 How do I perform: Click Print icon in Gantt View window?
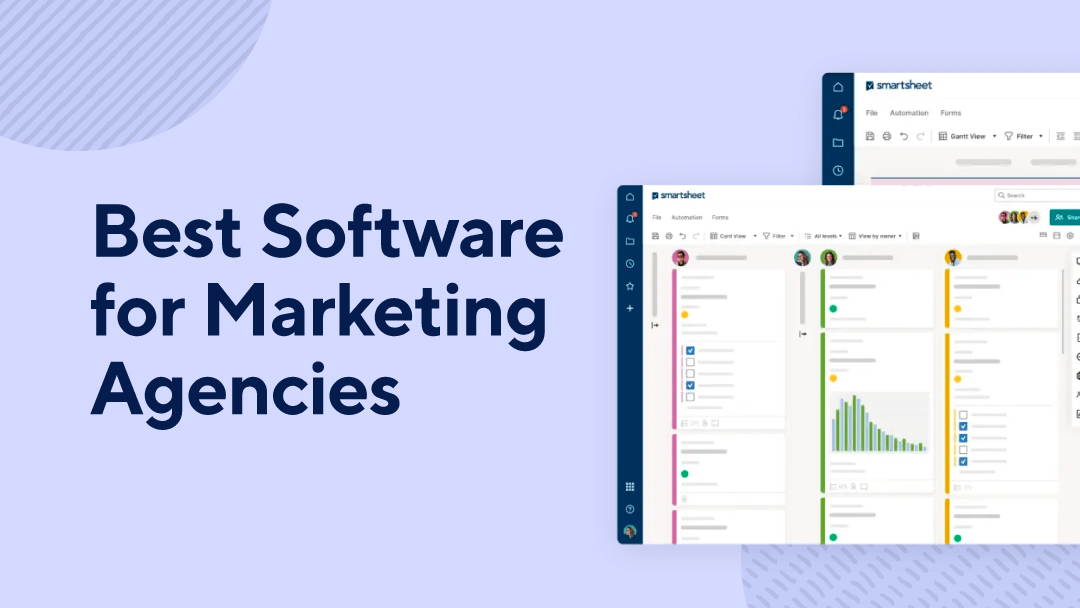[886, 136]
